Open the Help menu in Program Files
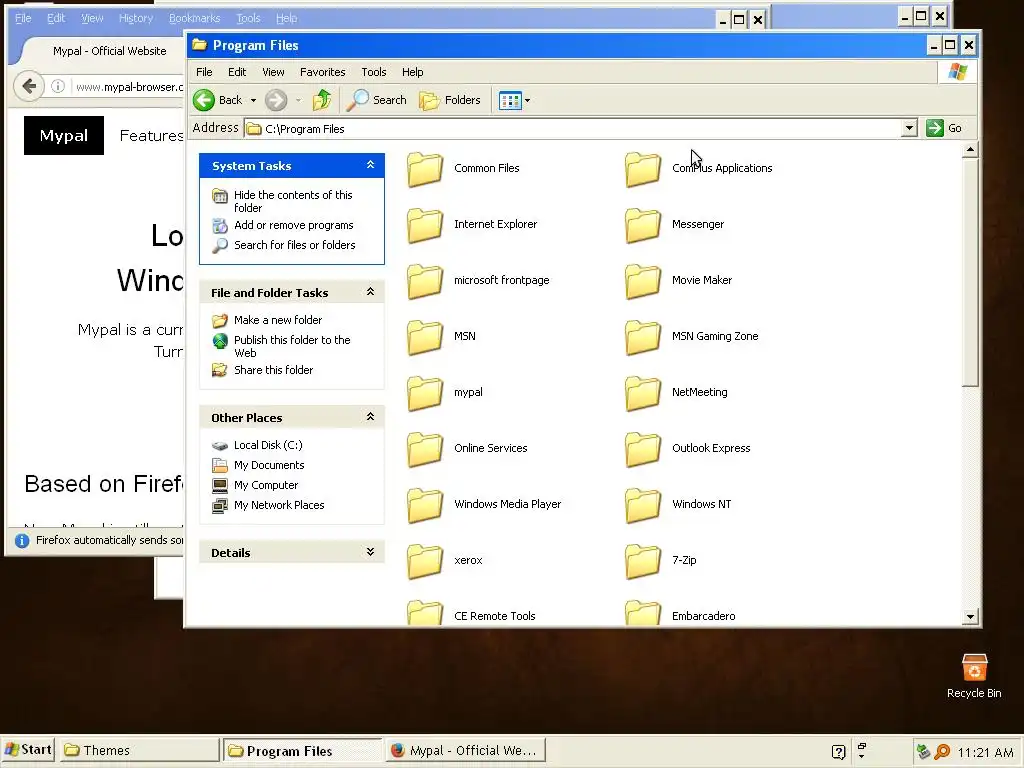Image resolution: width=1024 pixels, height=768 pixels. coord(412,72)
